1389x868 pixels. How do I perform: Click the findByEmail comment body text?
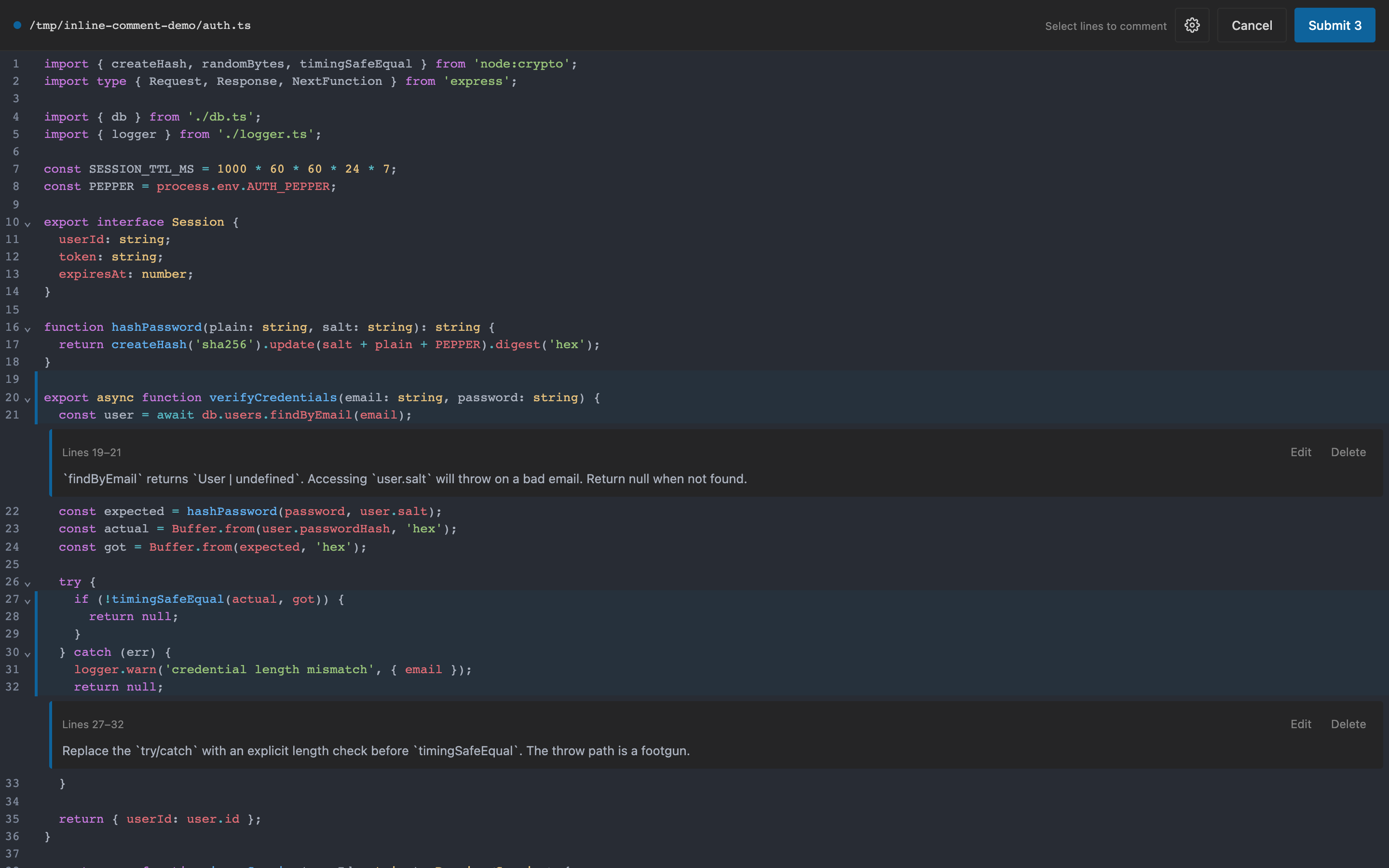click(405, 479)
